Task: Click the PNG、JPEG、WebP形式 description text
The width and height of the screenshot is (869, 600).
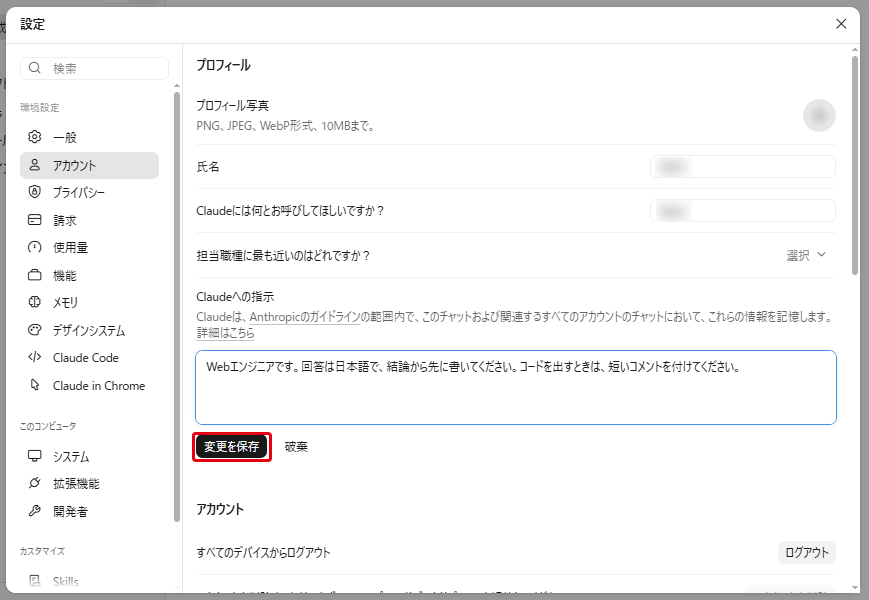Action: coord(285,126)
